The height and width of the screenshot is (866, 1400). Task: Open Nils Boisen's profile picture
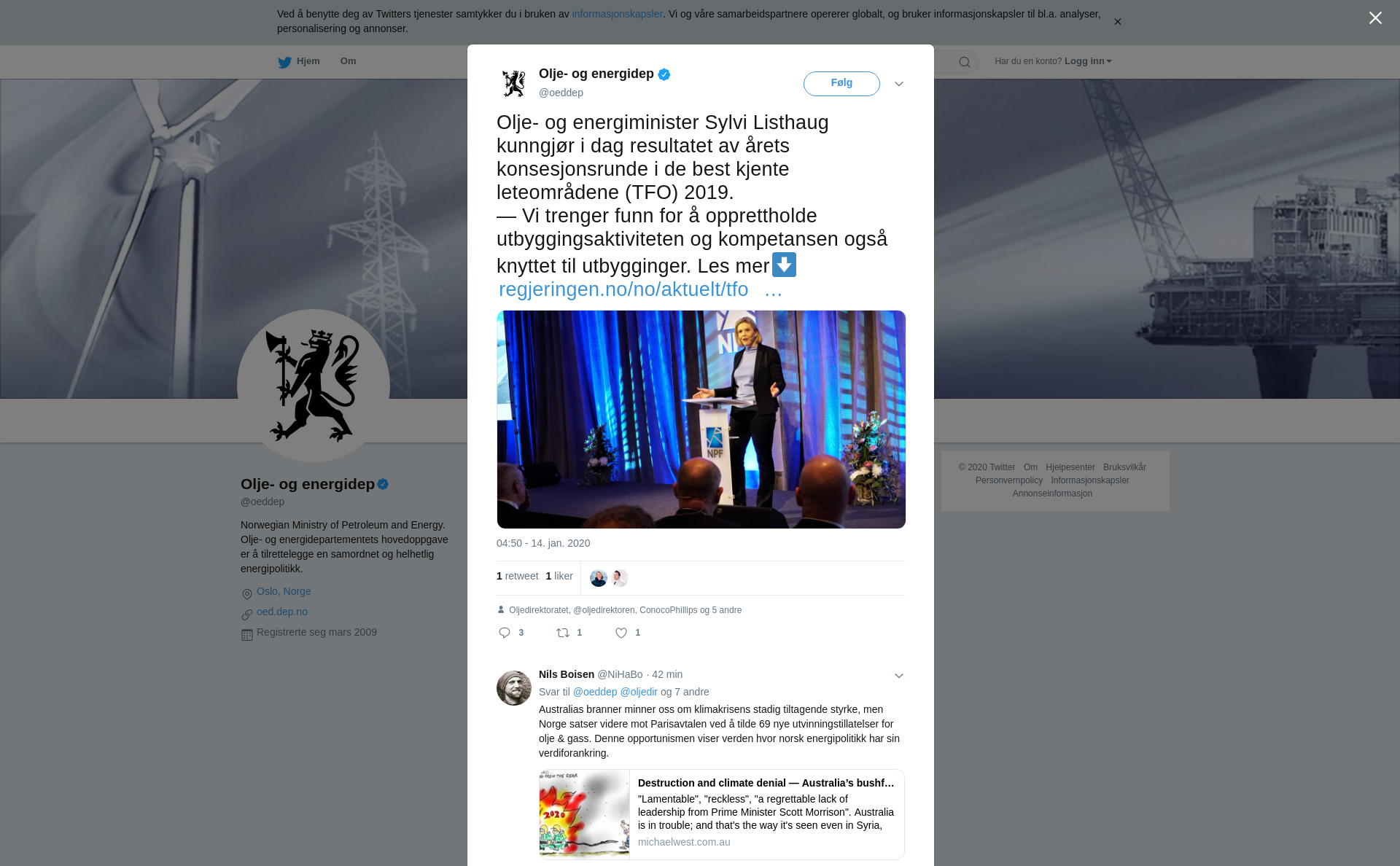(514, 688)
